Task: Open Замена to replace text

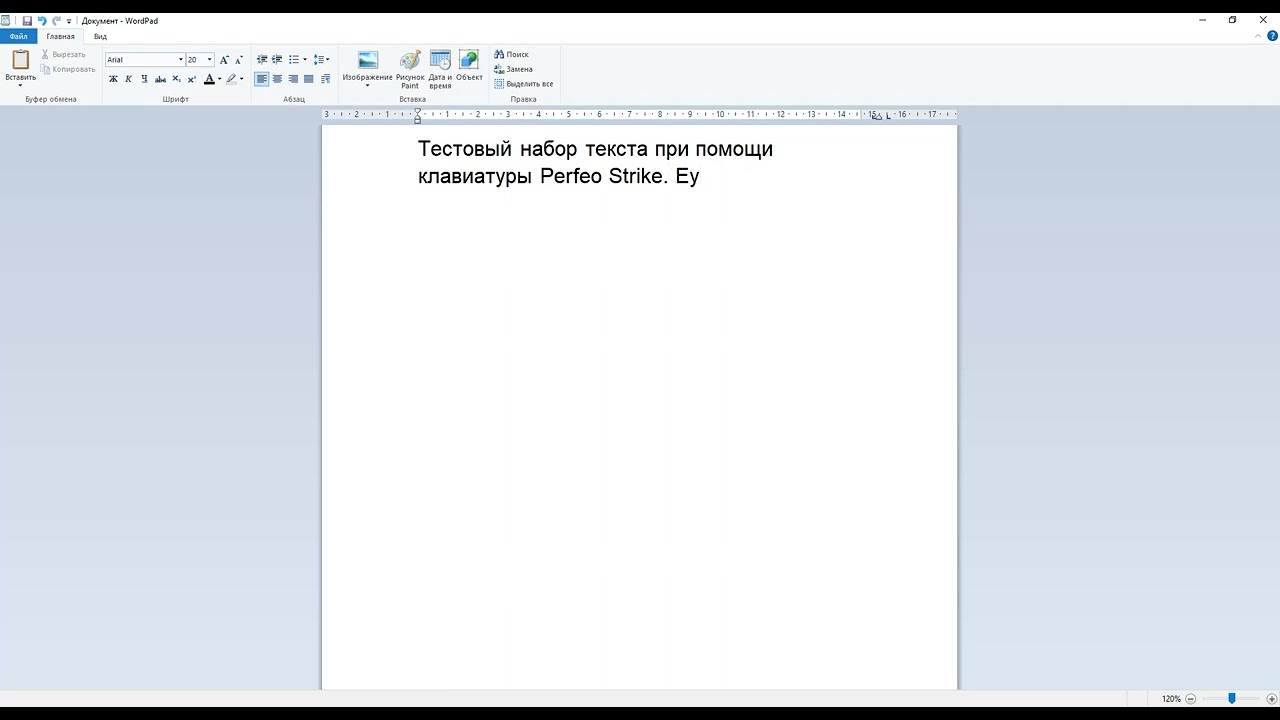Action: pyautogui.click(x=513, y=69)
